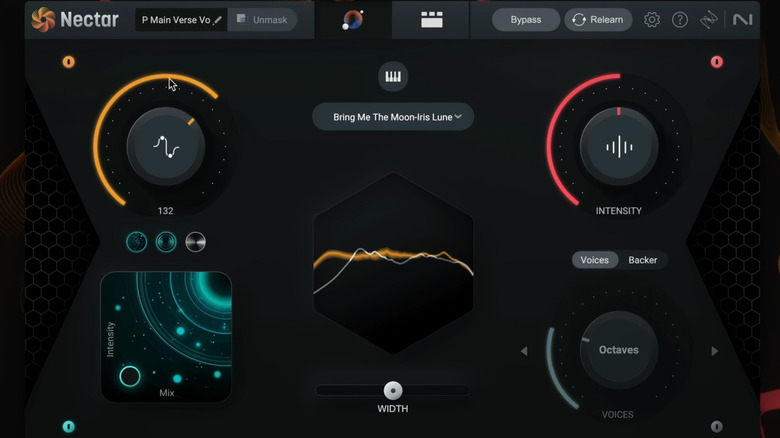Click the piano keyboard icon button

[x=393, y=77]
